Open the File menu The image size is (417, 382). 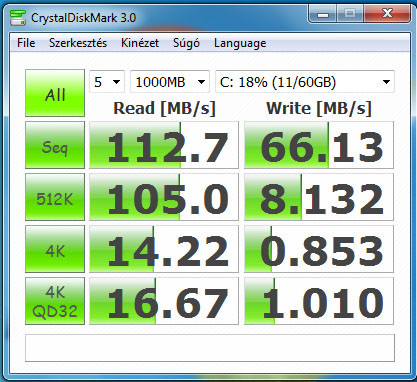coord(26,43)
